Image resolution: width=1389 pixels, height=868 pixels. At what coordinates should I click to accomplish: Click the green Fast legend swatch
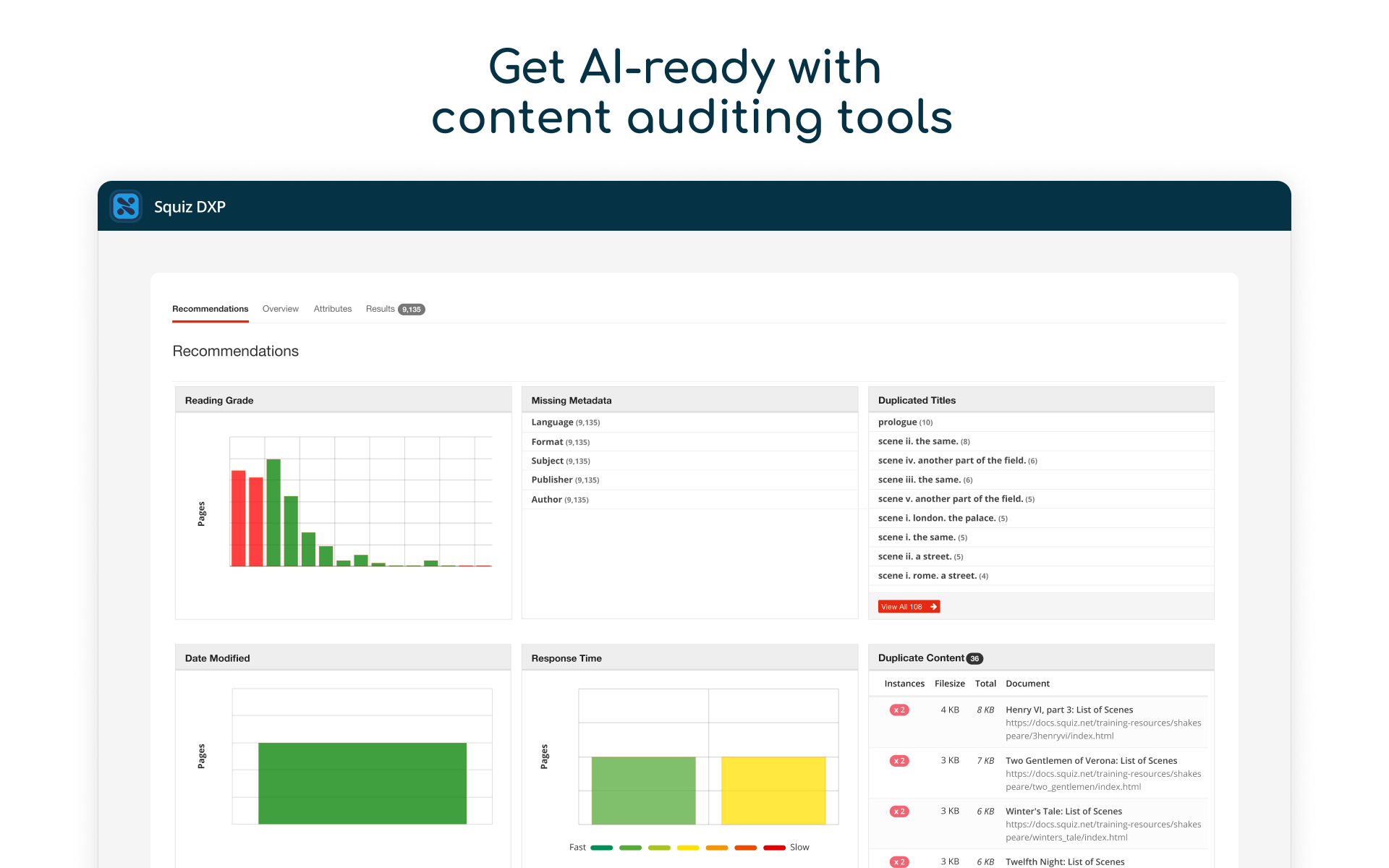(x=601, y=848)
